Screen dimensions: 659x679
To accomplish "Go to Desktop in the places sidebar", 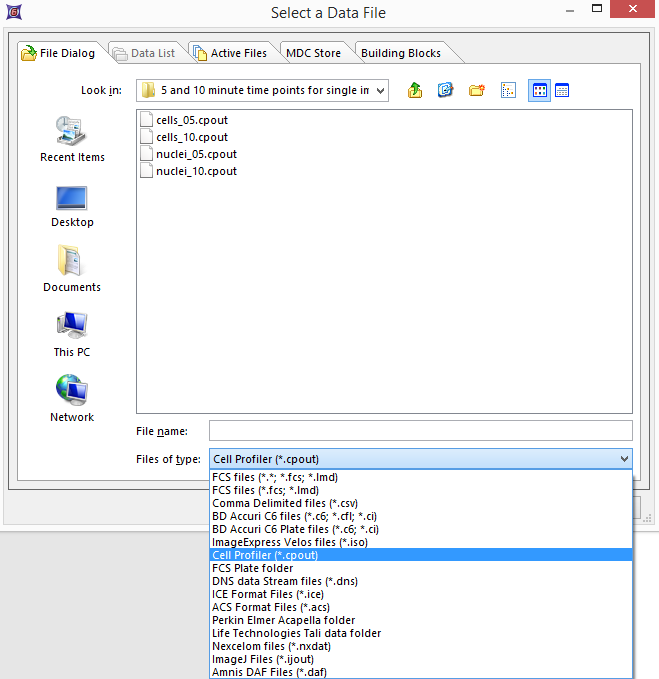I will click(72, 205).
